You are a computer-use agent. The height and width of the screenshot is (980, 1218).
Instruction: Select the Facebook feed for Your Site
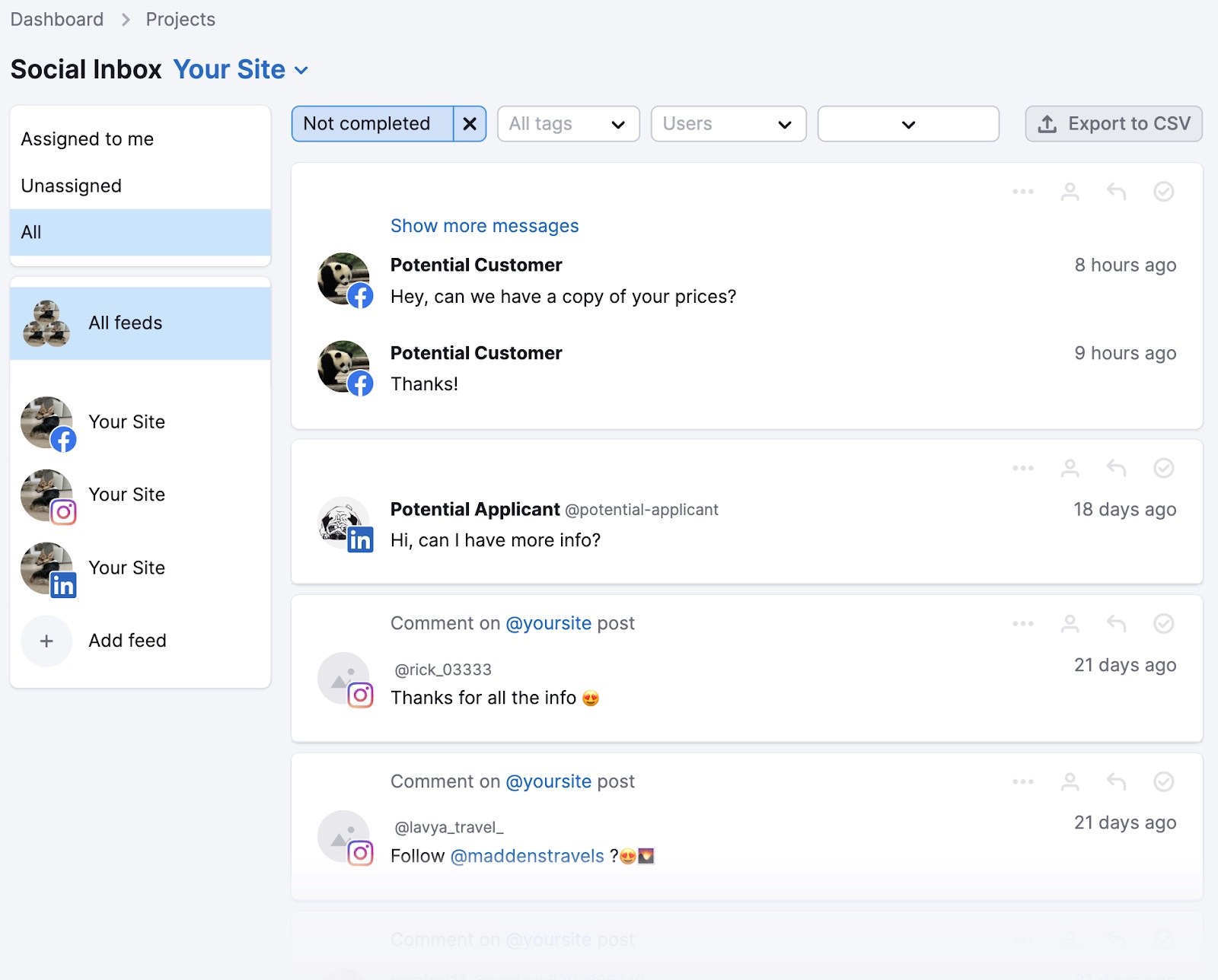pos(126,422)
